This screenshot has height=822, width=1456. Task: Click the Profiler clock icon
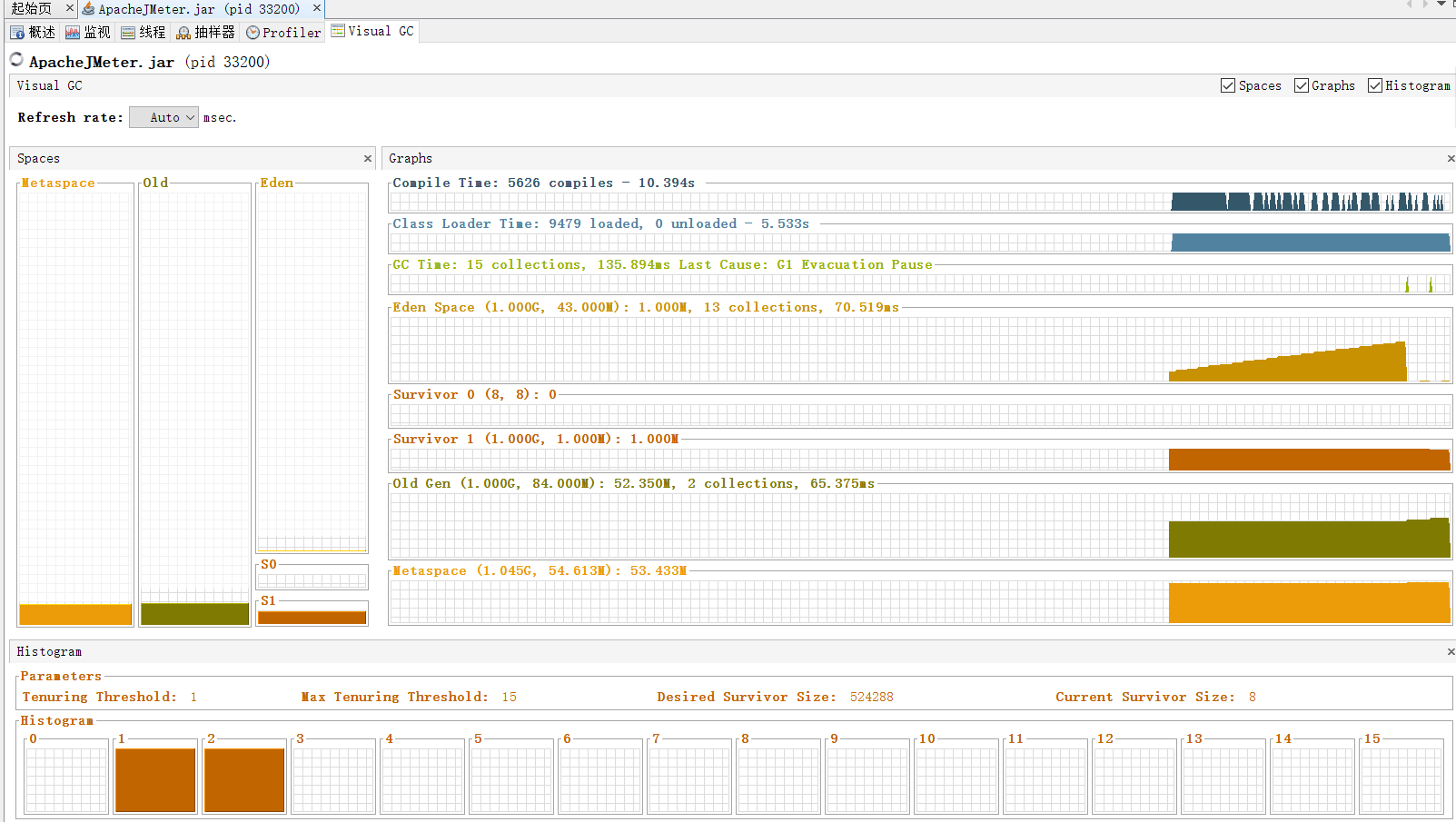253,33
